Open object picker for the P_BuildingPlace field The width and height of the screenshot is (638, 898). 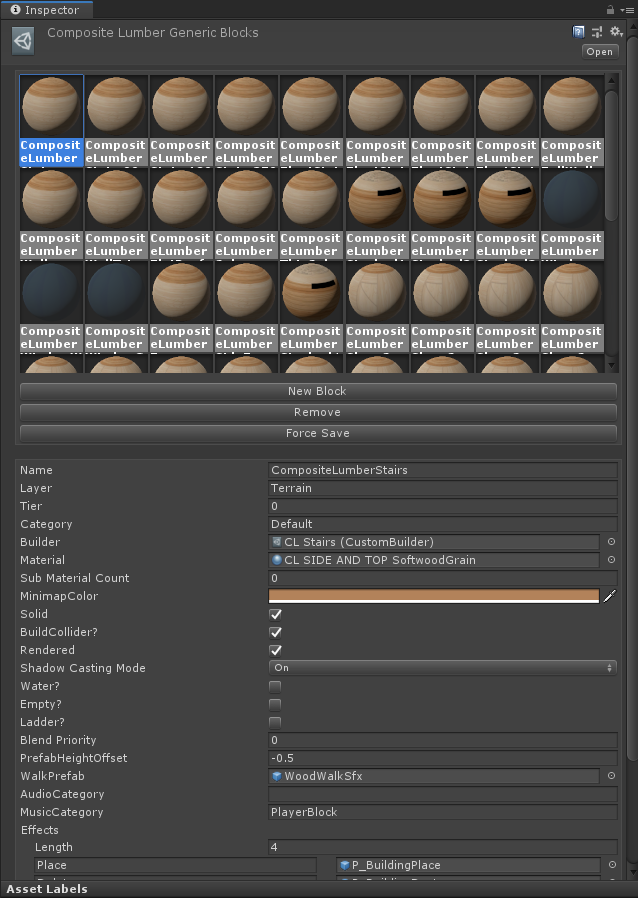click(612, 865)
